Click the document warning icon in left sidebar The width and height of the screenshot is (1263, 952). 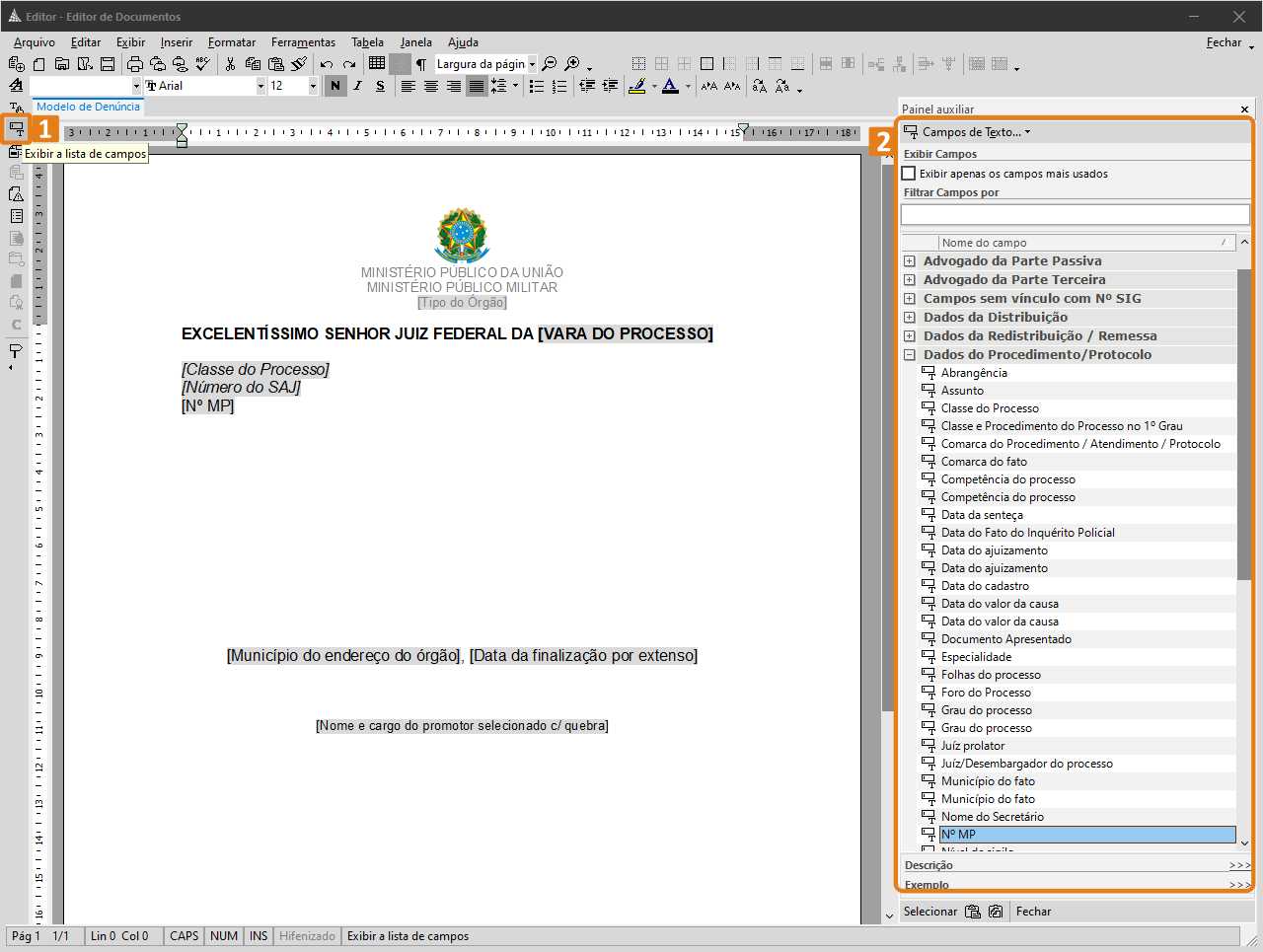click(x=16, y=194)
